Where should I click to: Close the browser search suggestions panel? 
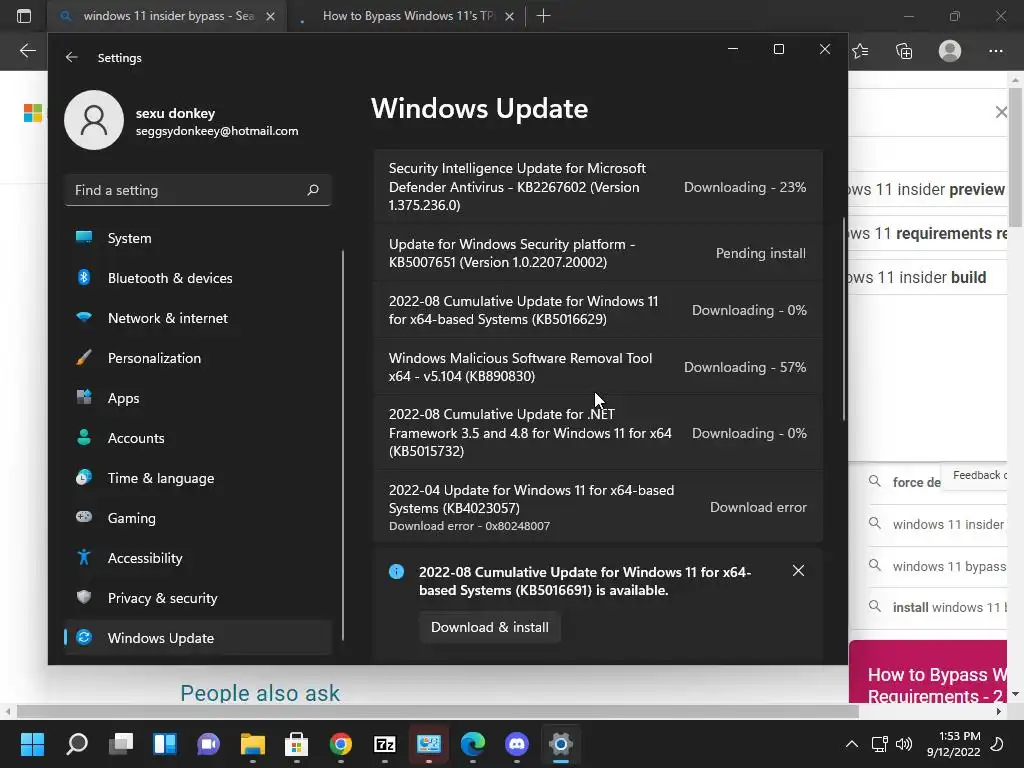click(1000, 112)
